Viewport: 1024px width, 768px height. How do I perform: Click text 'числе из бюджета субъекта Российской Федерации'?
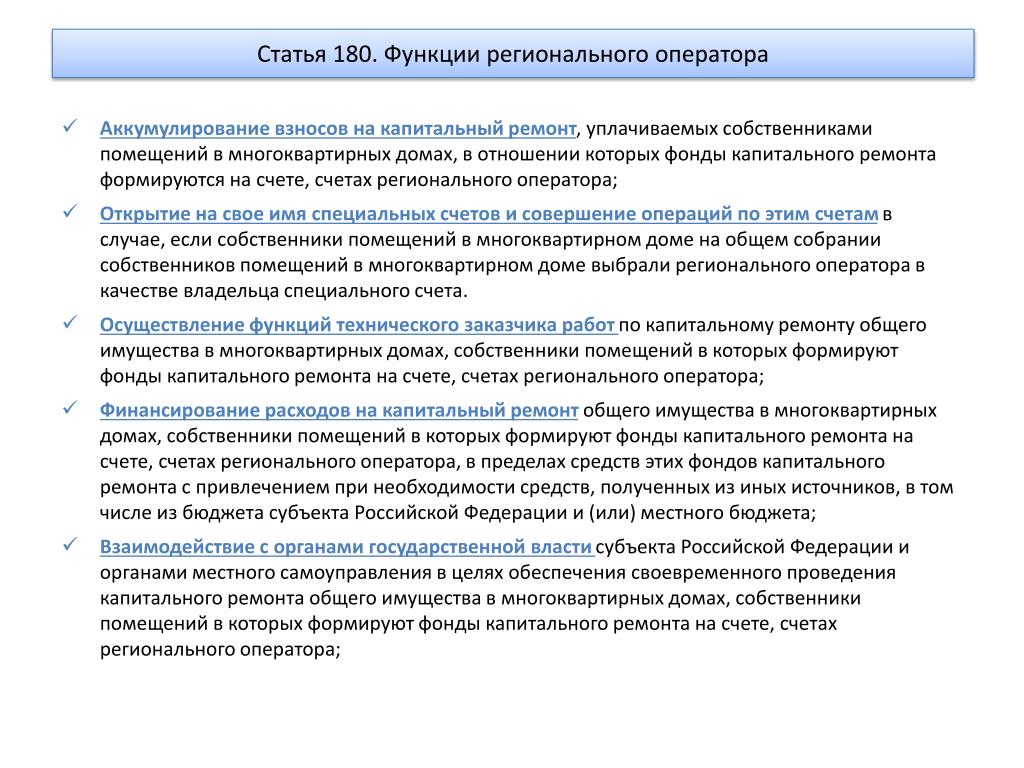333,513
